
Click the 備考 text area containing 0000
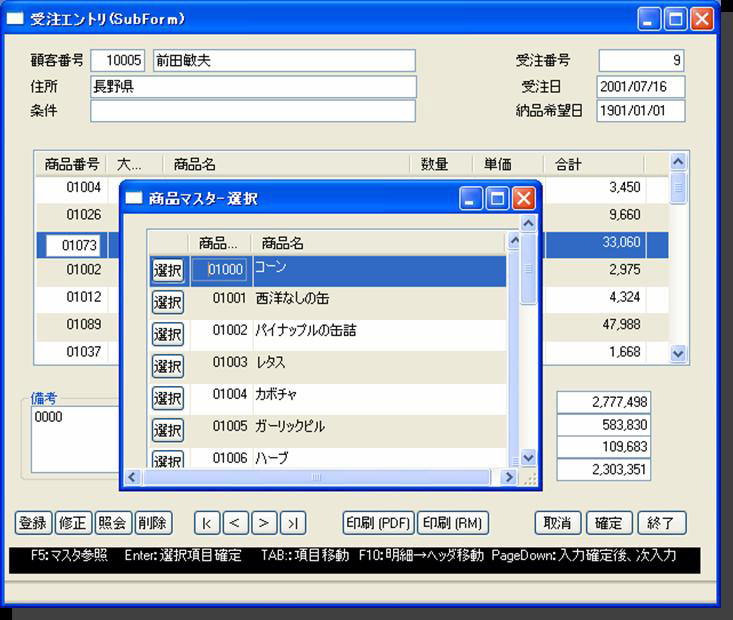76,439
